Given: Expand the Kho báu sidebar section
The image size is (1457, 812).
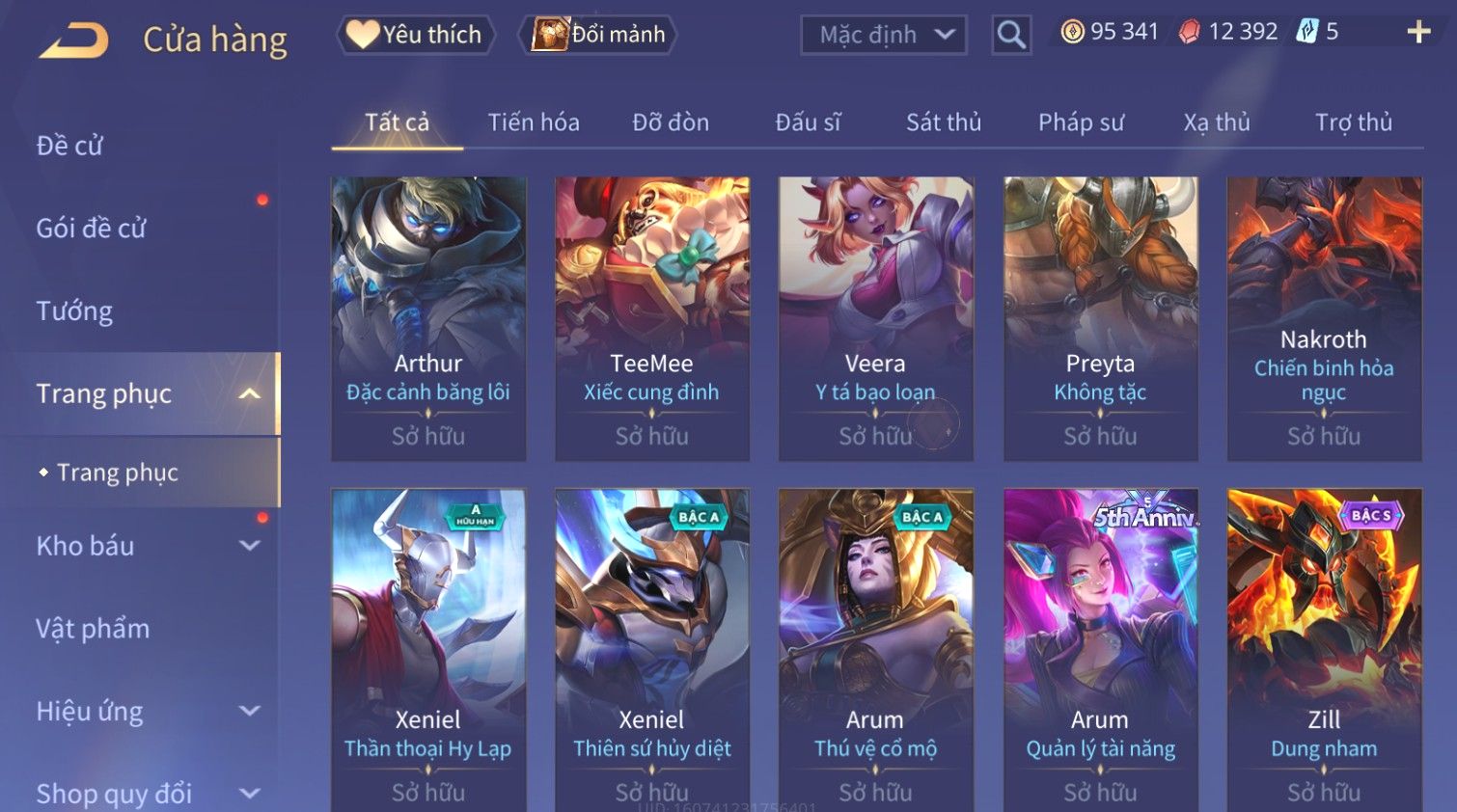Looking at the screenshot, I should tap(250, 546).
